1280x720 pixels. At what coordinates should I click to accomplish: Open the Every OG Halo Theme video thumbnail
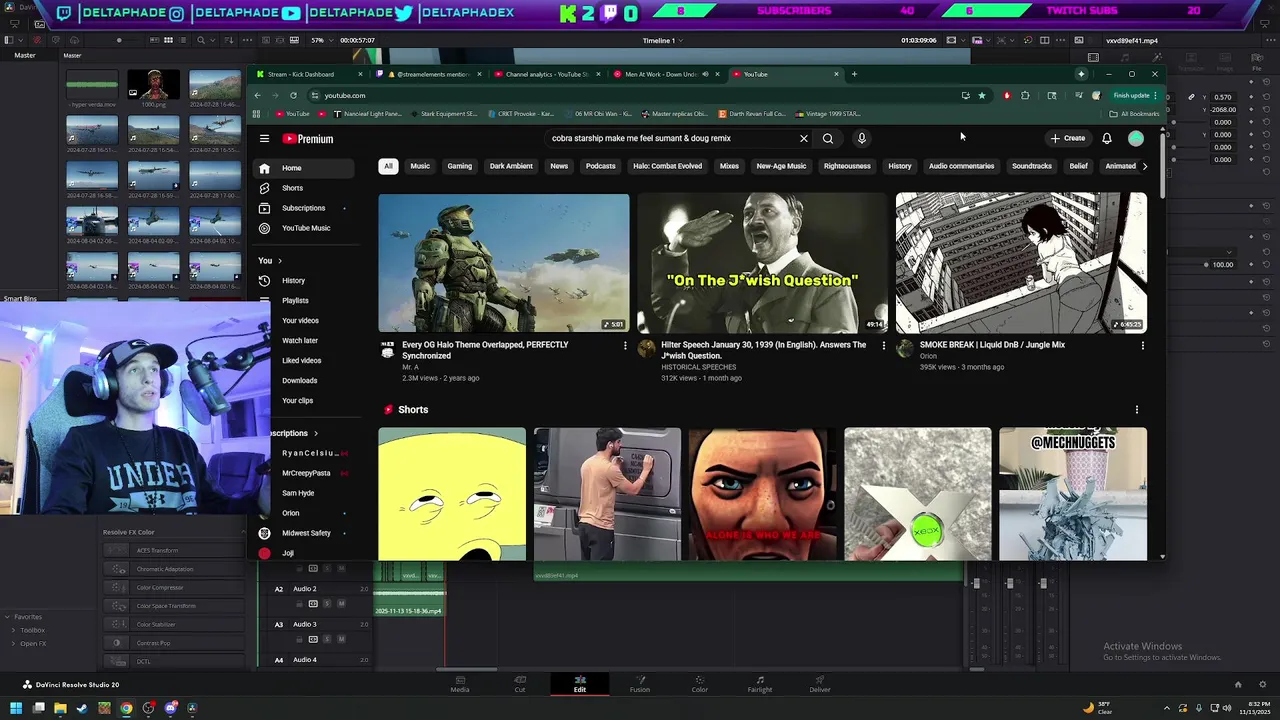(504, 263)
